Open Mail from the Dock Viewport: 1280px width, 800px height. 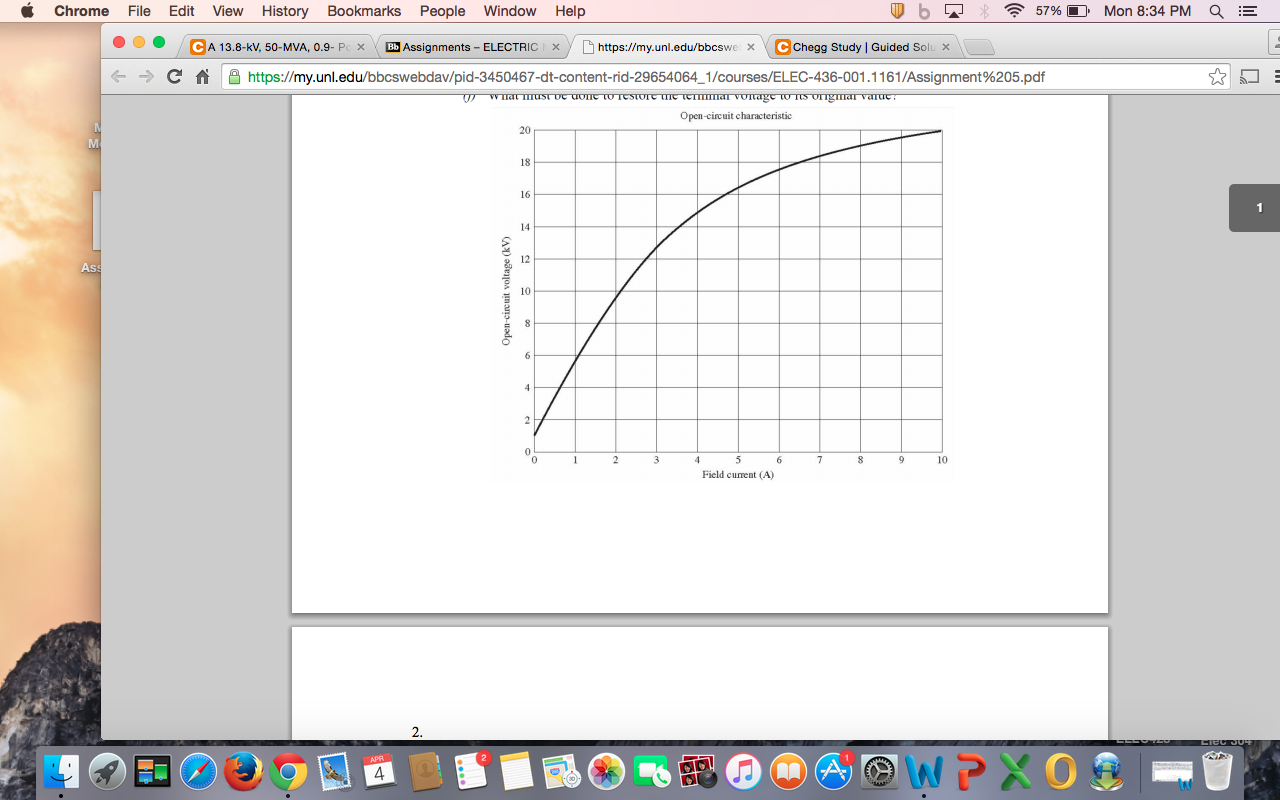(333, 771)
